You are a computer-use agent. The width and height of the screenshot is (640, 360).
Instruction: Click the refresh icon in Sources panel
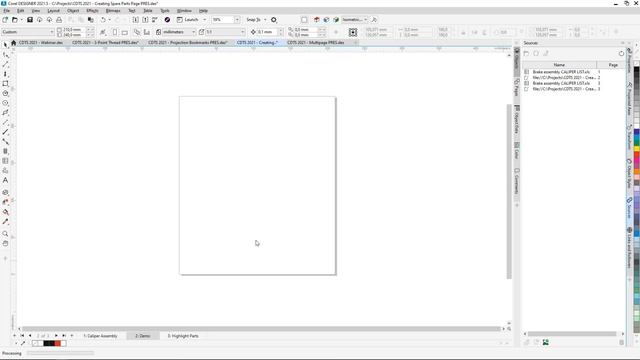click(x=621, y=53)
